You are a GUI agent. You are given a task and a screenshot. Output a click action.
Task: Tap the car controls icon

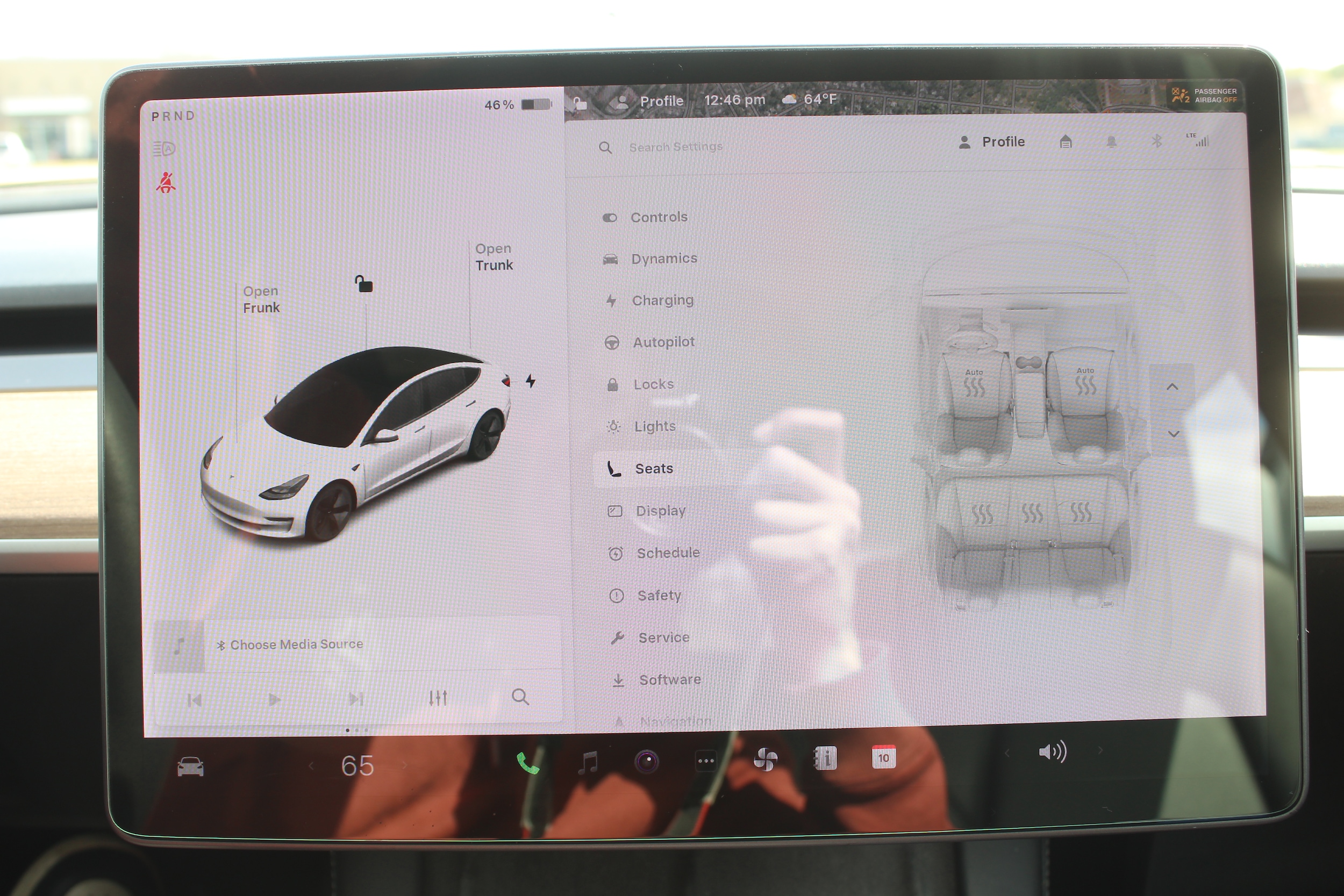click(190, 766)
